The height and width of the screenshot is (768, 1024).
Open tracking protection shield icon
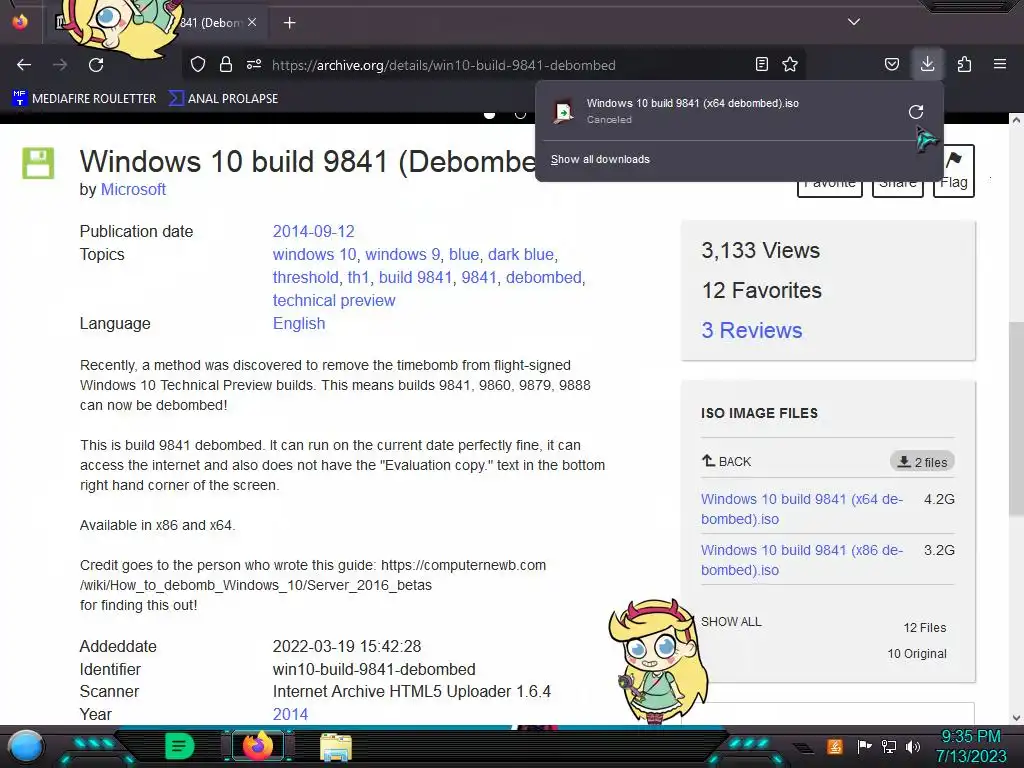pyautogui.click(x=198, y=64)
